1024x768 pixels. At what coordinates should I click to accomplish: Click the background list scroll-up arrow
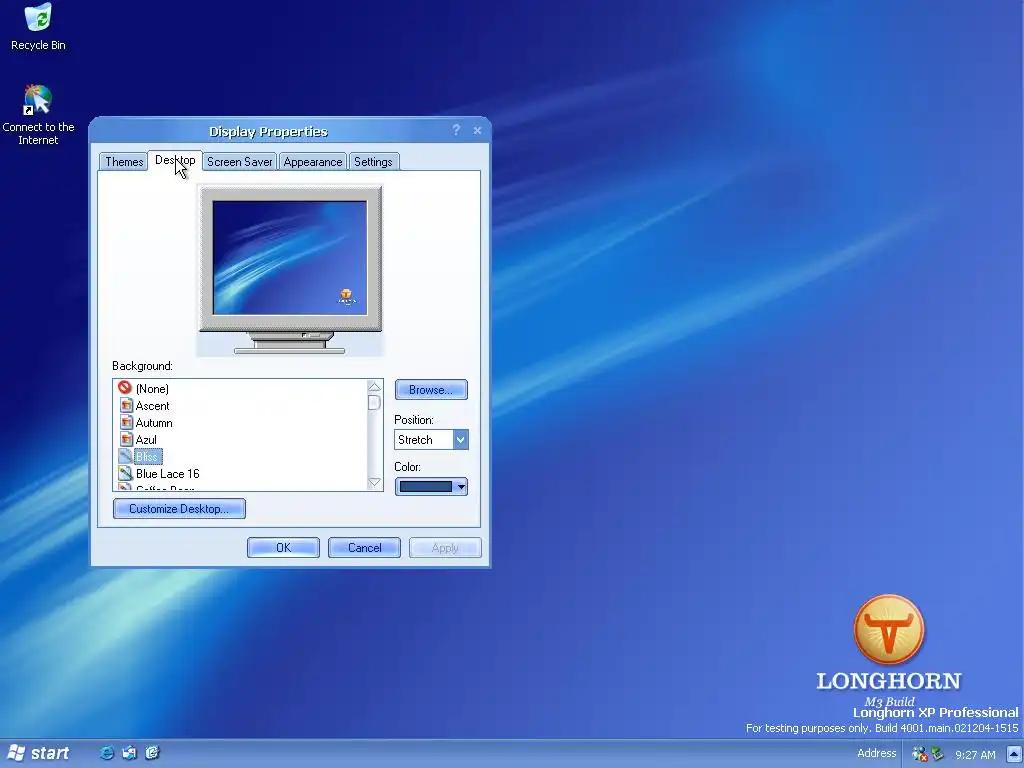374,387
